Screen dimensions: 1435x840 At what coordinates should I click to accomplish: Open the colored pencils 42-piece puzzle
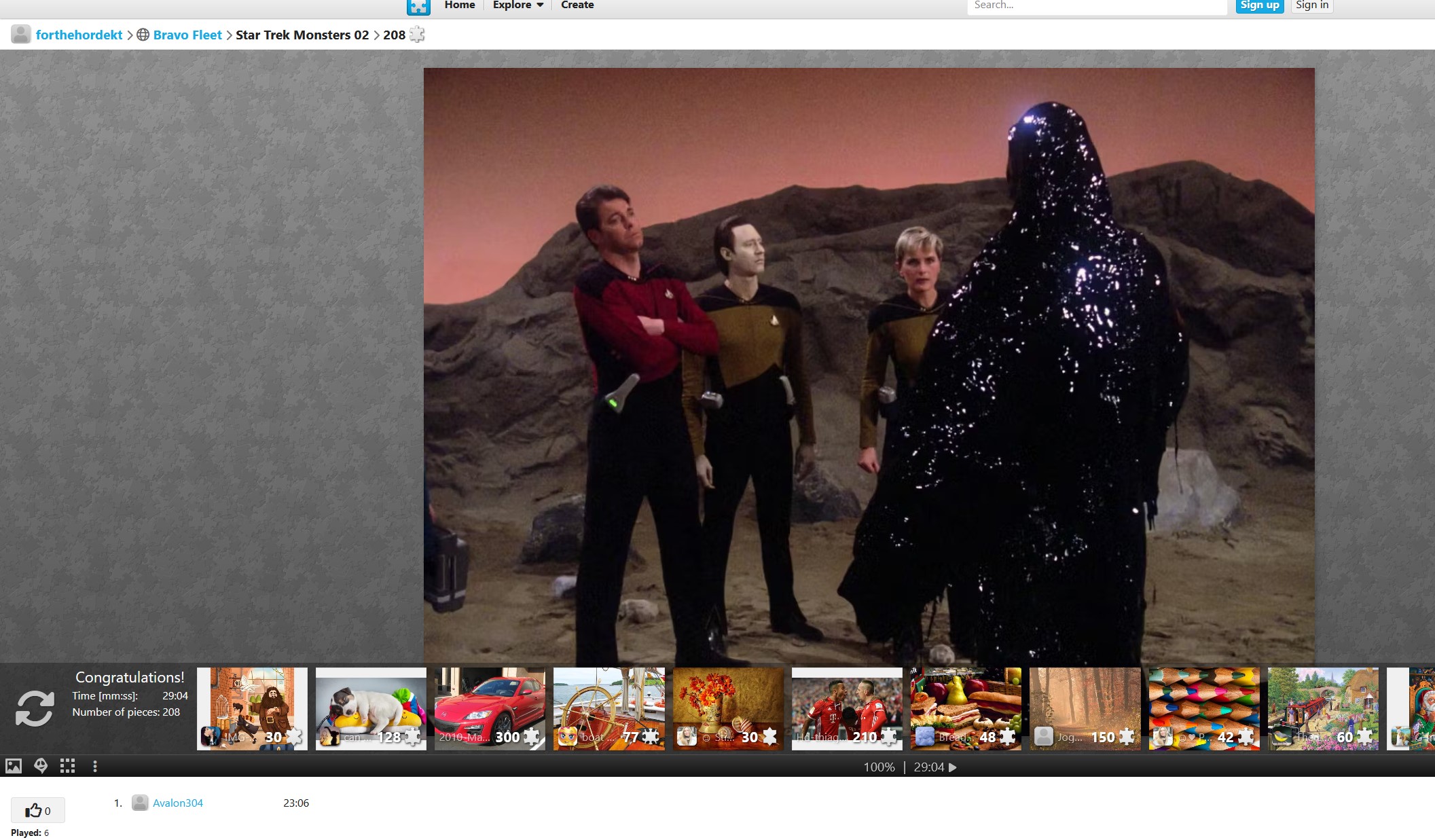coord(1204,708)
